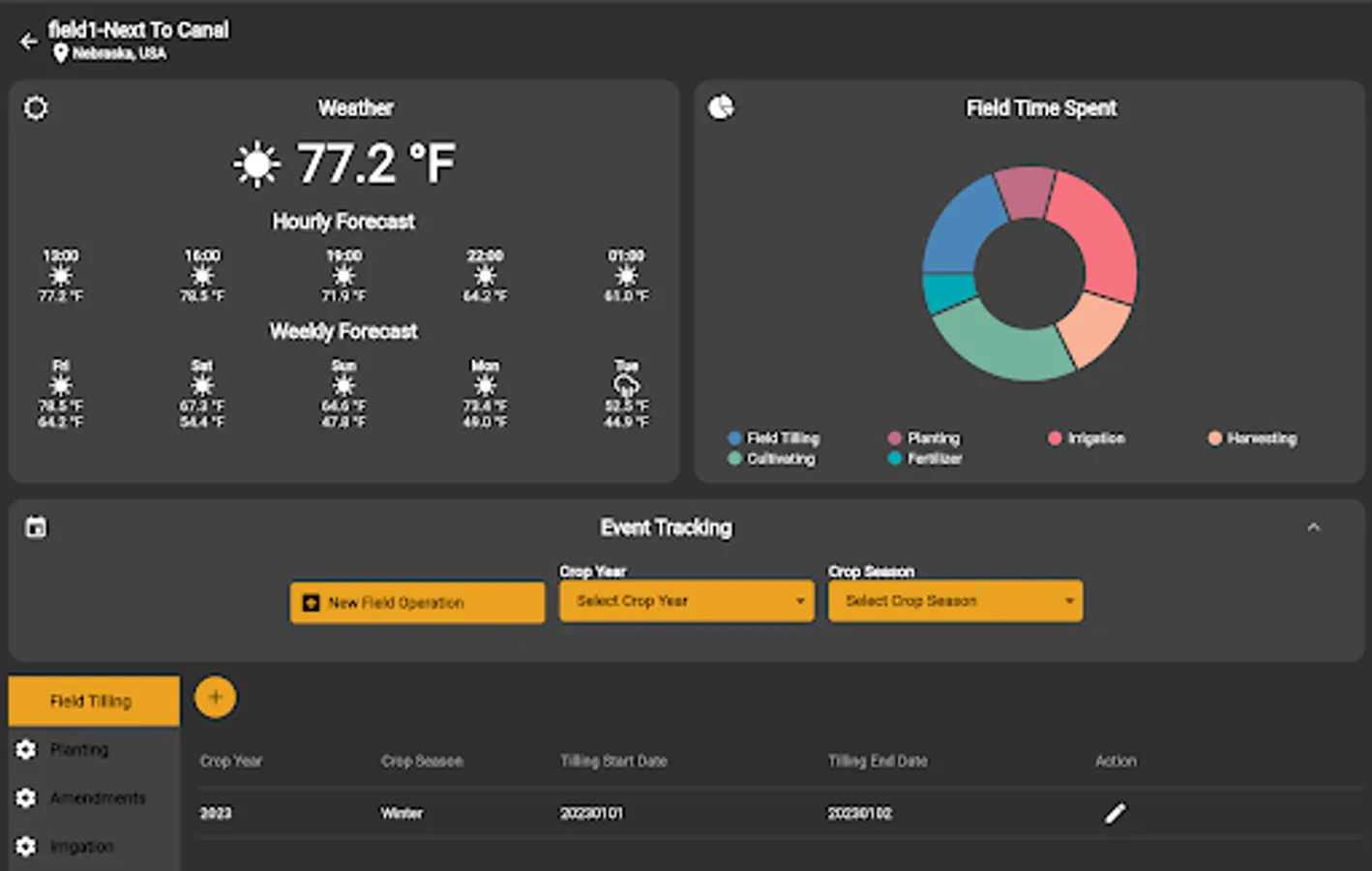
Task: Switch to the Amendments tab
Action: (x=94, y=798)
